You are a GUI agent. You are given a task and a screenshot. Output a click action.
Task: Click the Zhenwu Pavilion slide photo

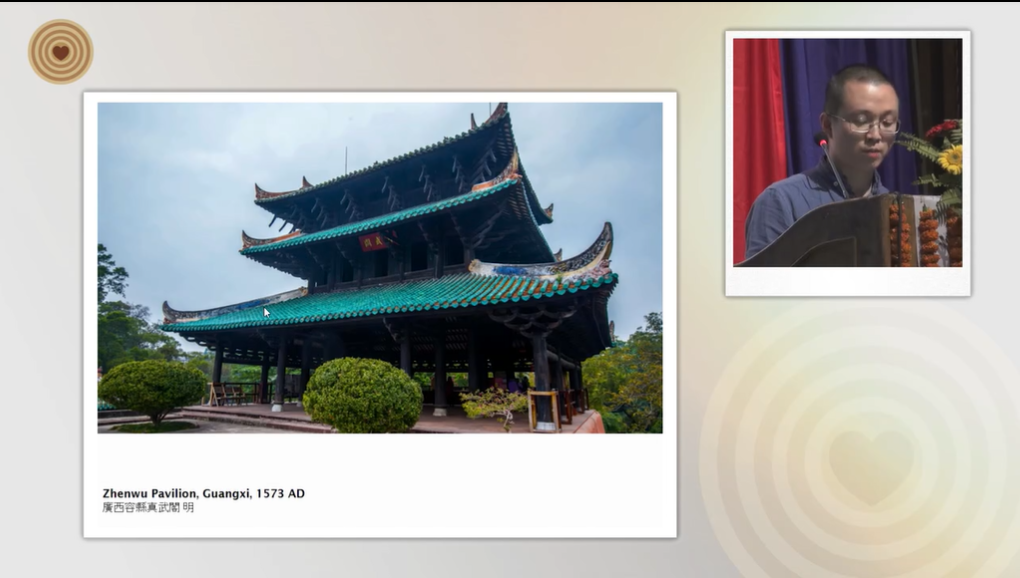(x=379, y=267)
